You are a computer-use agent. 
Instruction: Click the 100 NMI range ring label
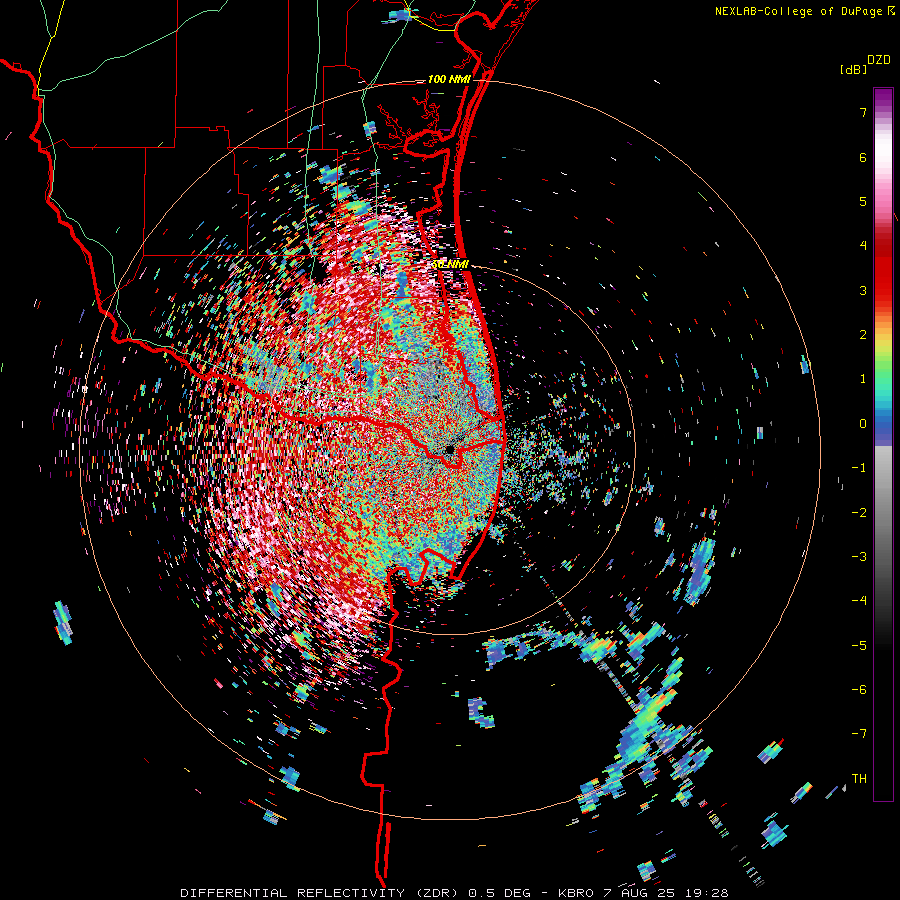coord(449,79)
